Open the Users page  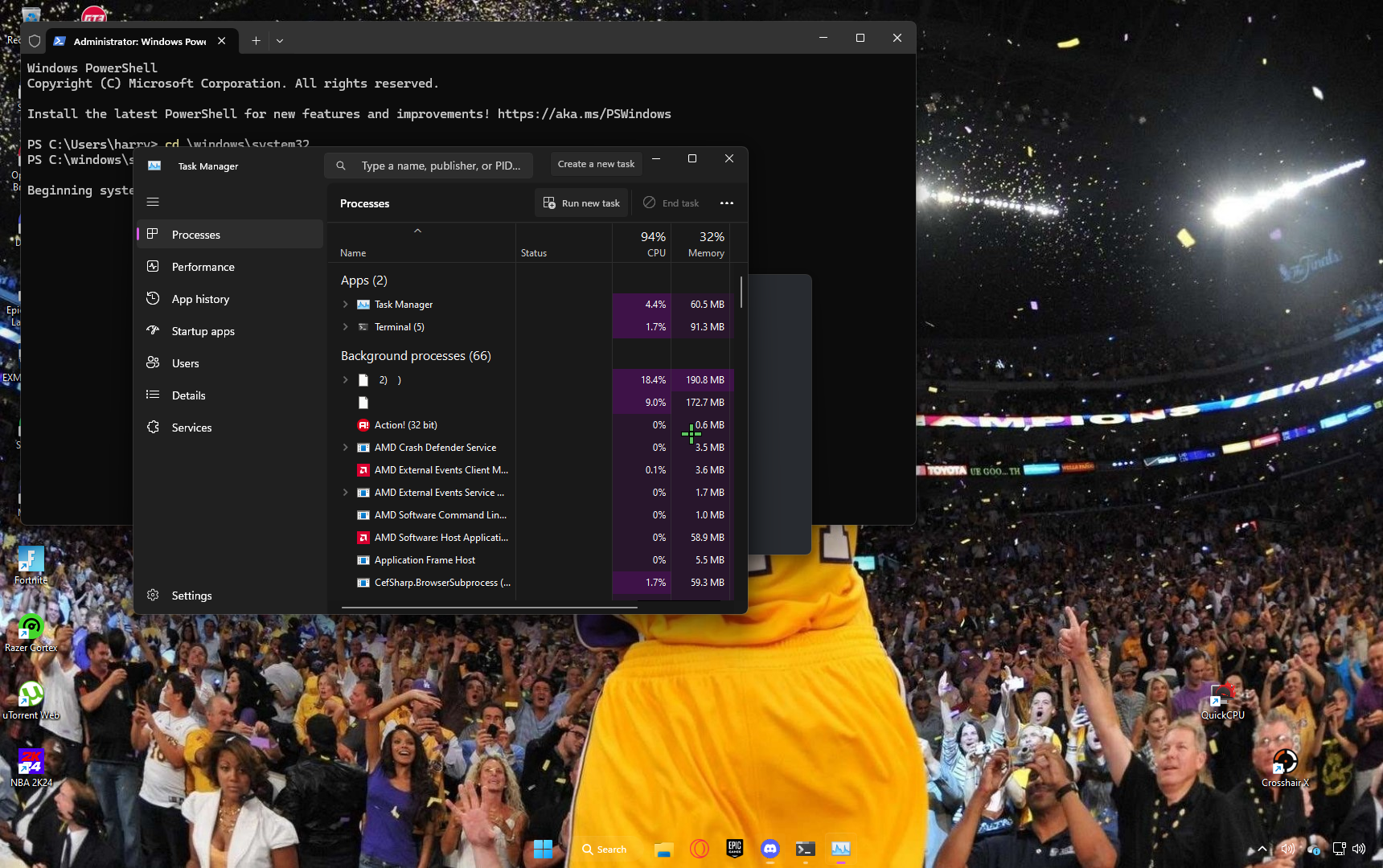point(230,363)
